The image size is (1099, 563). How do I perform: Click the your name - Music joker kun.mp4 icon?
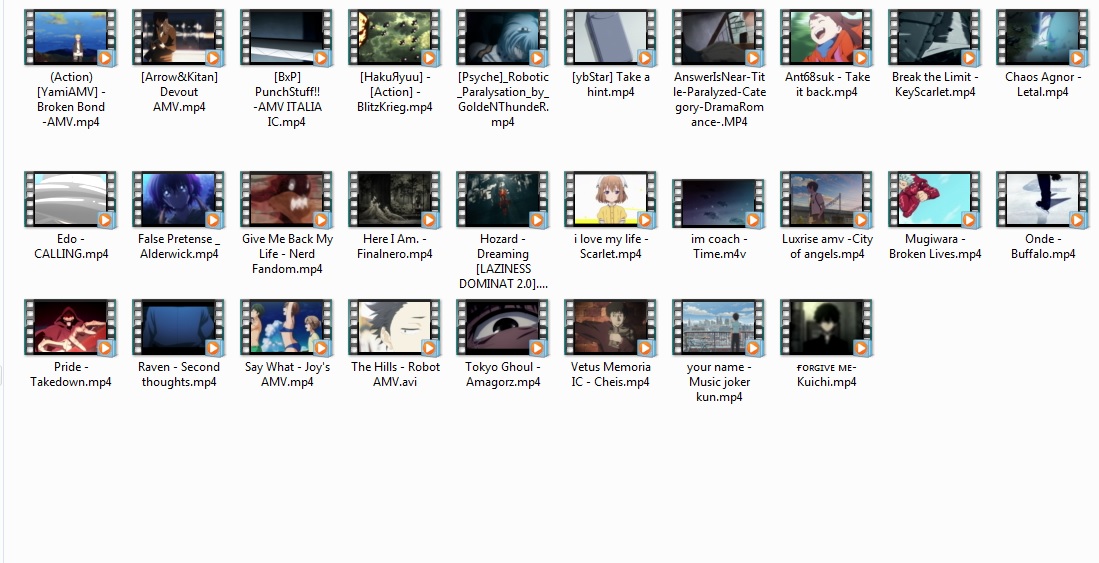pyautogui.click(x=718, y=328)
